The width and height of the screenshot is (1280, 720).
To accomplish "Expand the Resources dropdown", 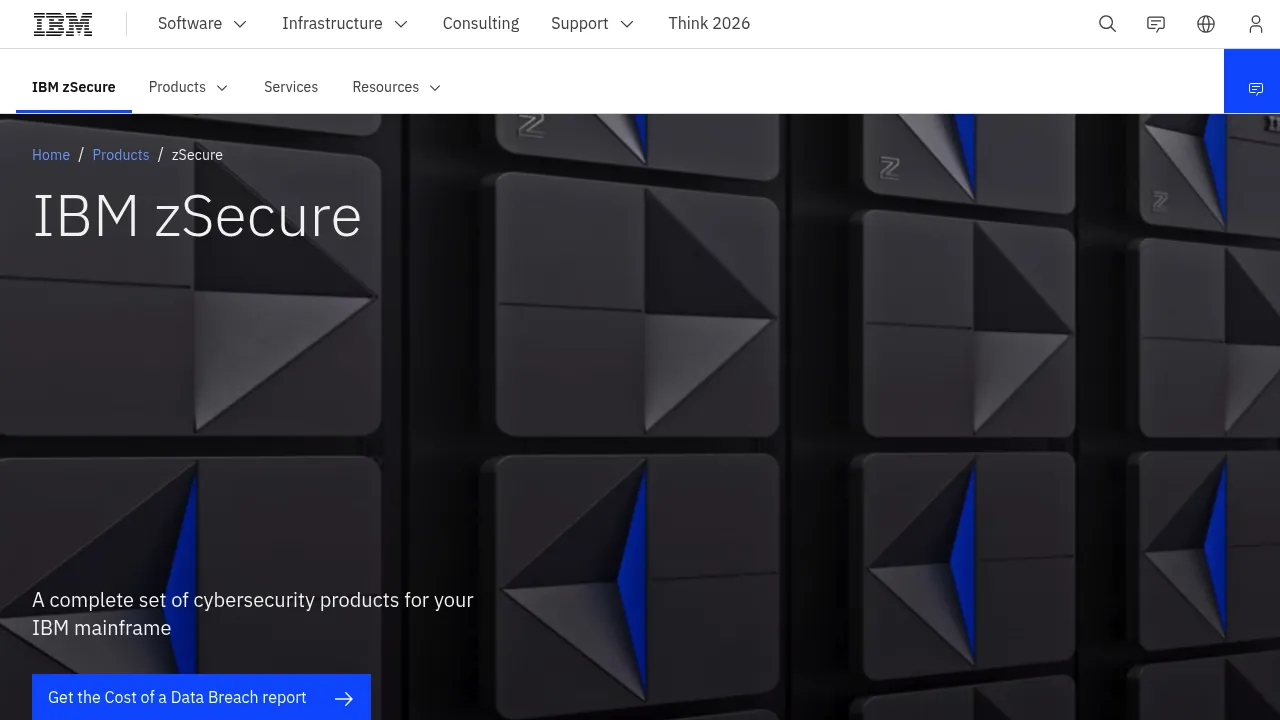I will pyautogui.click(x=397, y=87).
